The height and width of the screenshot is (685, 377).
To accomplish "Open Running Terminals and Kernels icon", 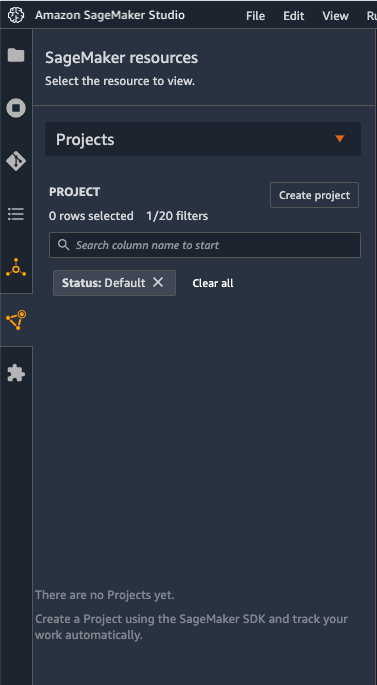I will coord(16,108).
